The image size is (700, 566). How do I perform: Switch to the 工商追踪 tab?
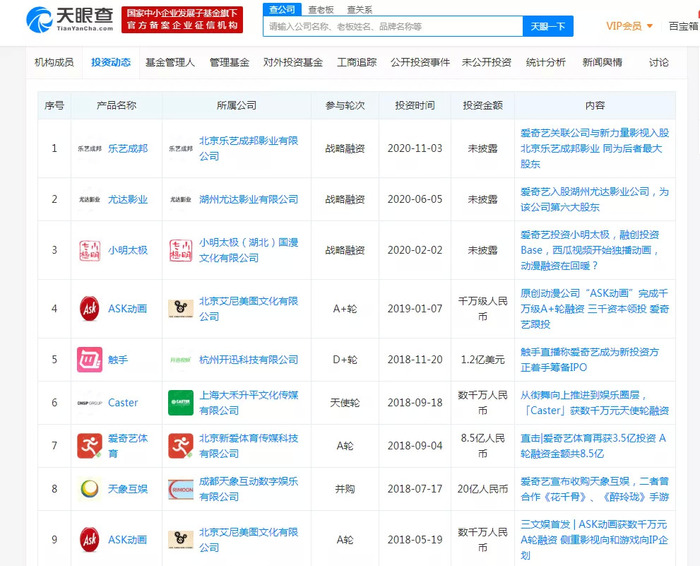[357, 62]
